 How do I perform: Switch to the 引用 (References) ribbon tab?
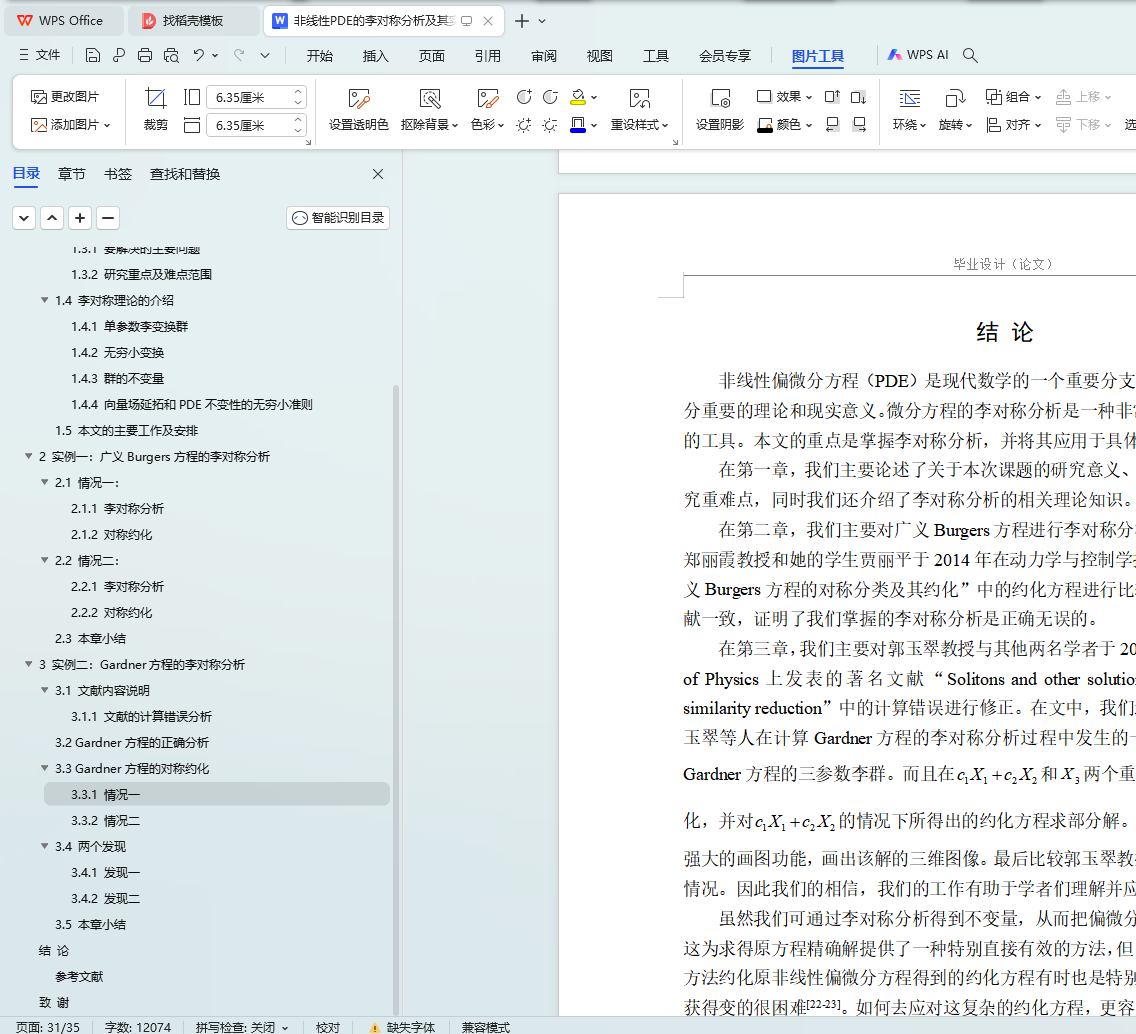point(488,56)
